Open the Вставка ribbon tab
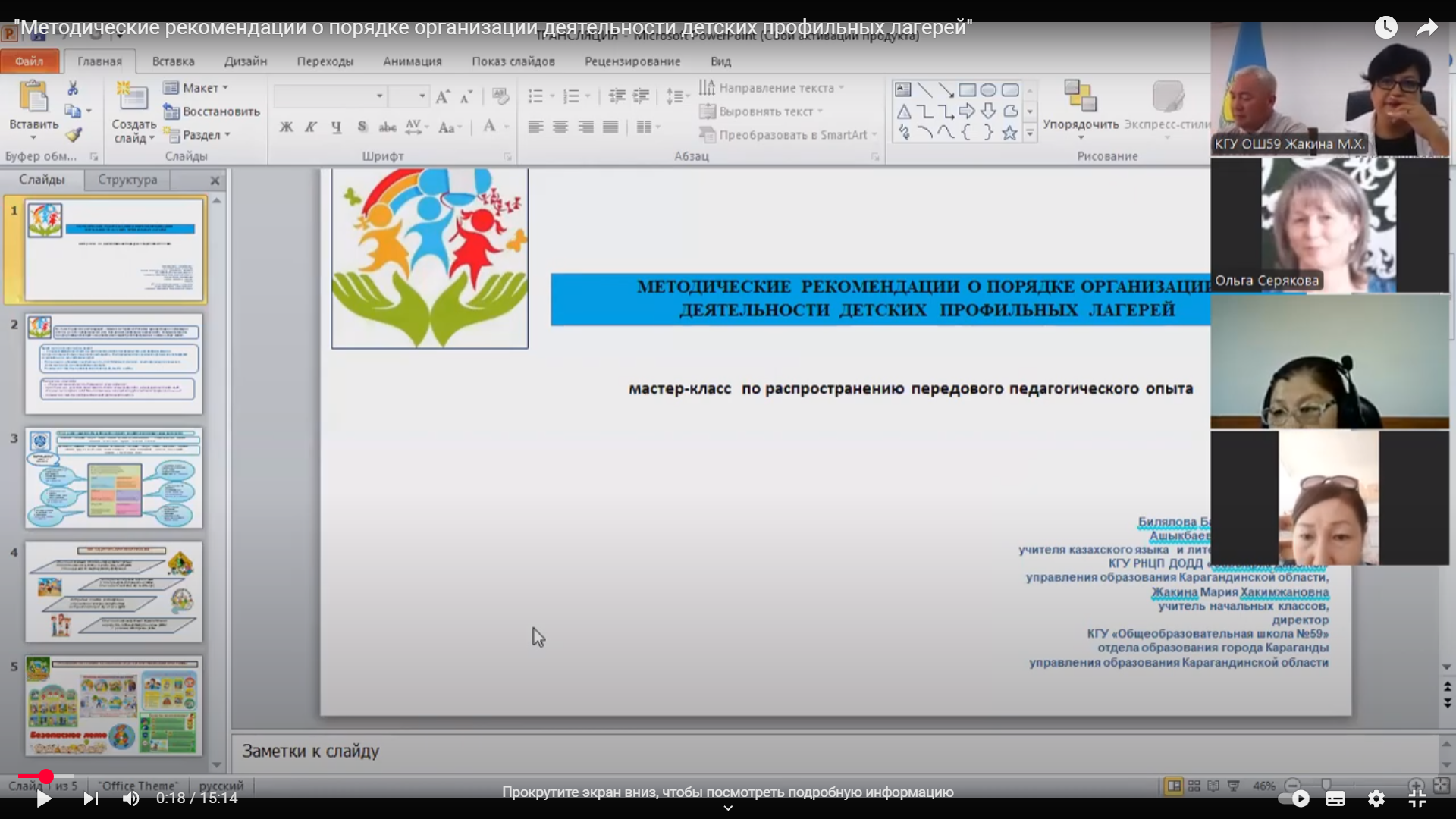The image size is (1456, 819). pyautogui.click(x=173, y=61)
